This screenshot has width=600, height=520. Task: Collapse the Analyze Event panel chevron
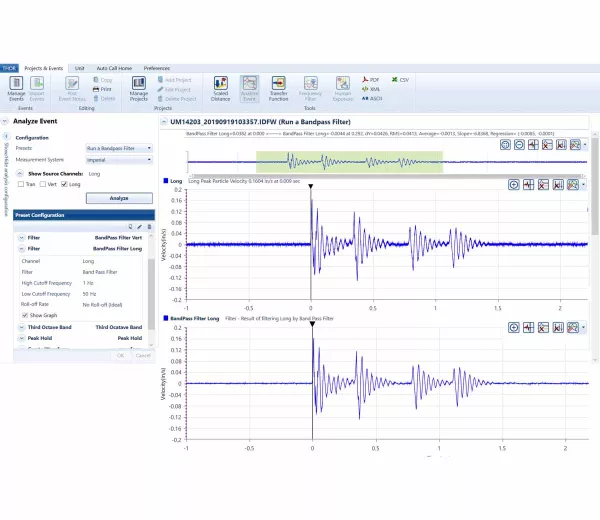pyautogui.click(x=5, y=121)
